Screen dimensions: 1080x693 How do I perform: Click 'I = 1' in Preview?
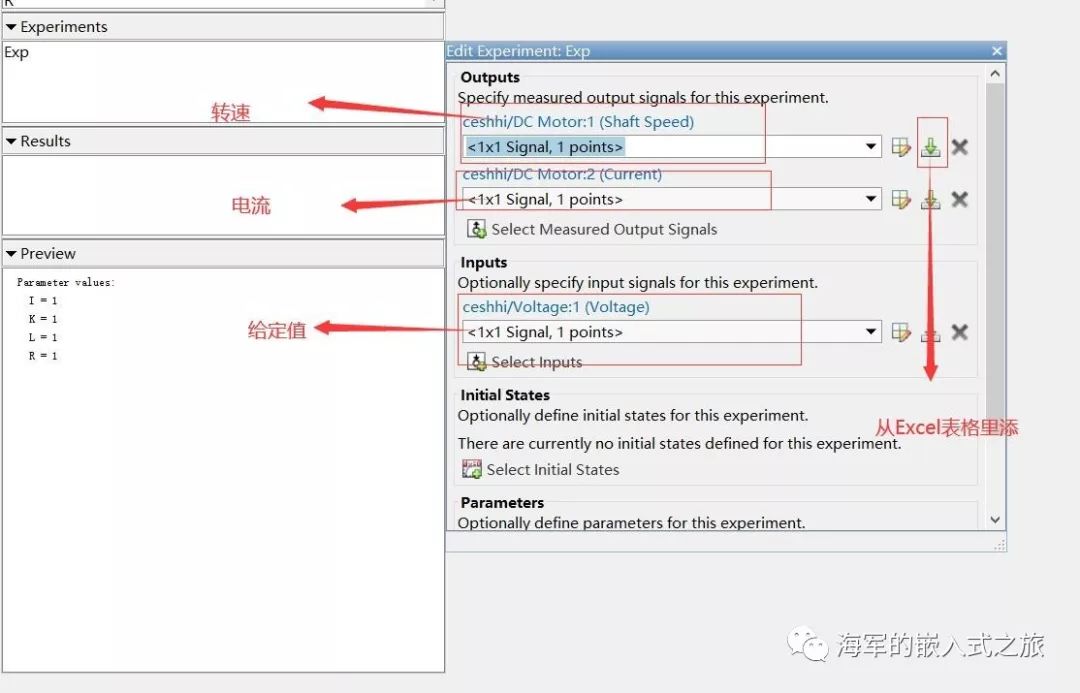[x=43, y=300]
